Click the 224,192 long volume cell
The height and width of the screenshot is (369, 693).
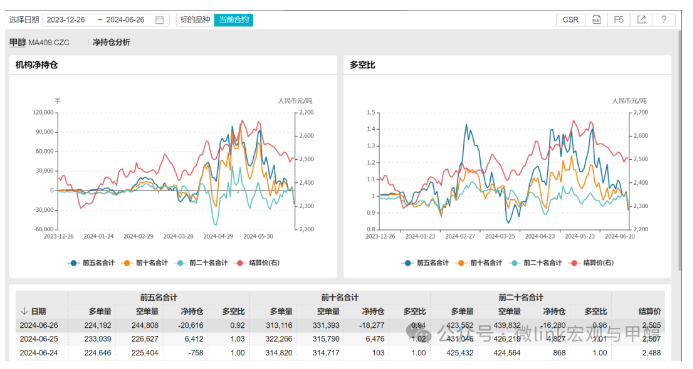coord(98,326)
